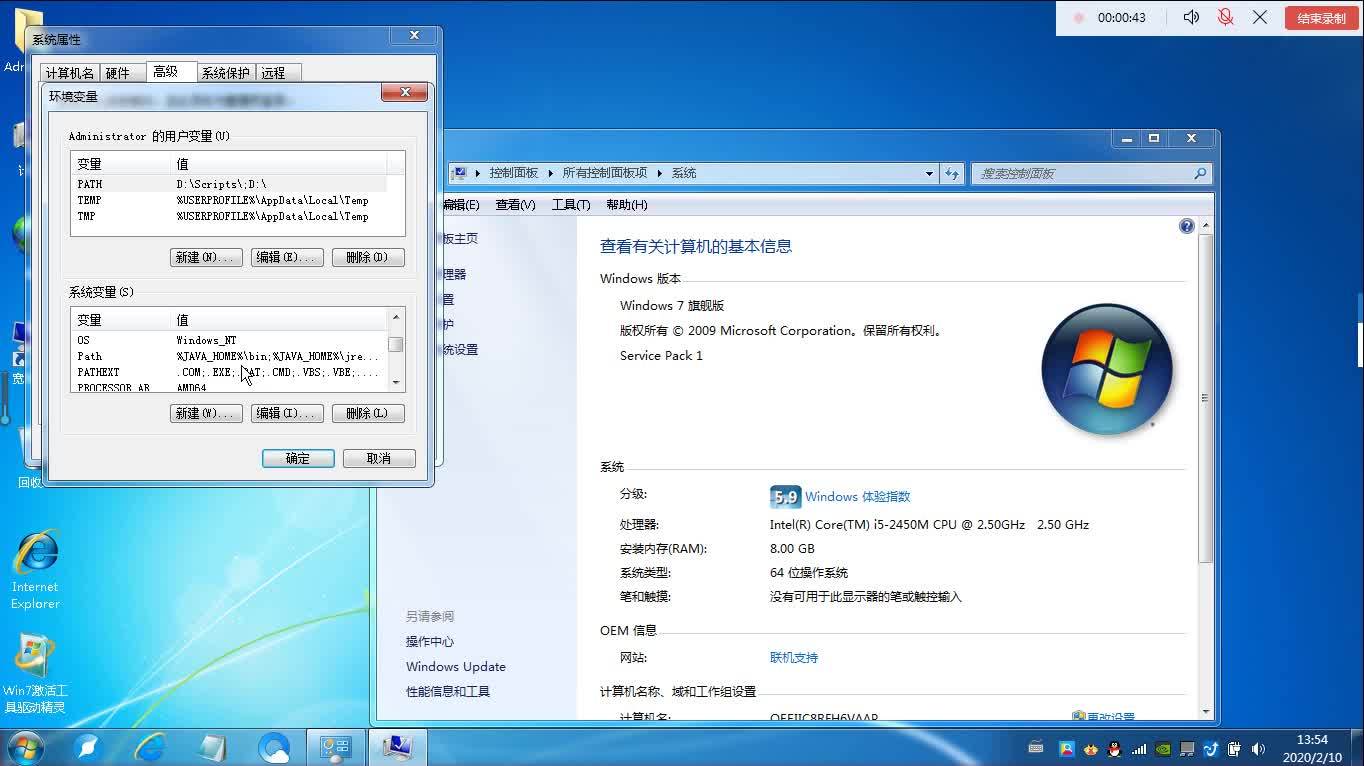The height and width of the screenshot is (766, 1364).
Task: Click 新建(N) for user variables
Action: pyautogui.click(x=206, y=257)
